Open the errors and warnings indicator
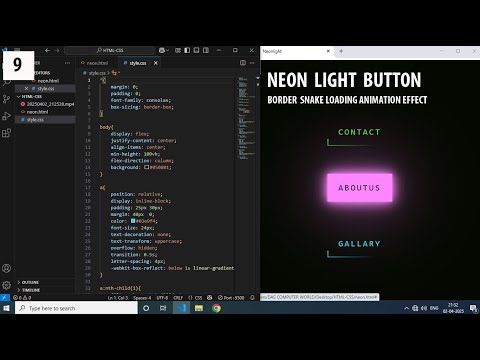Image resolution: width=480 pixels, height=360 pixels. tap(22, 298)
